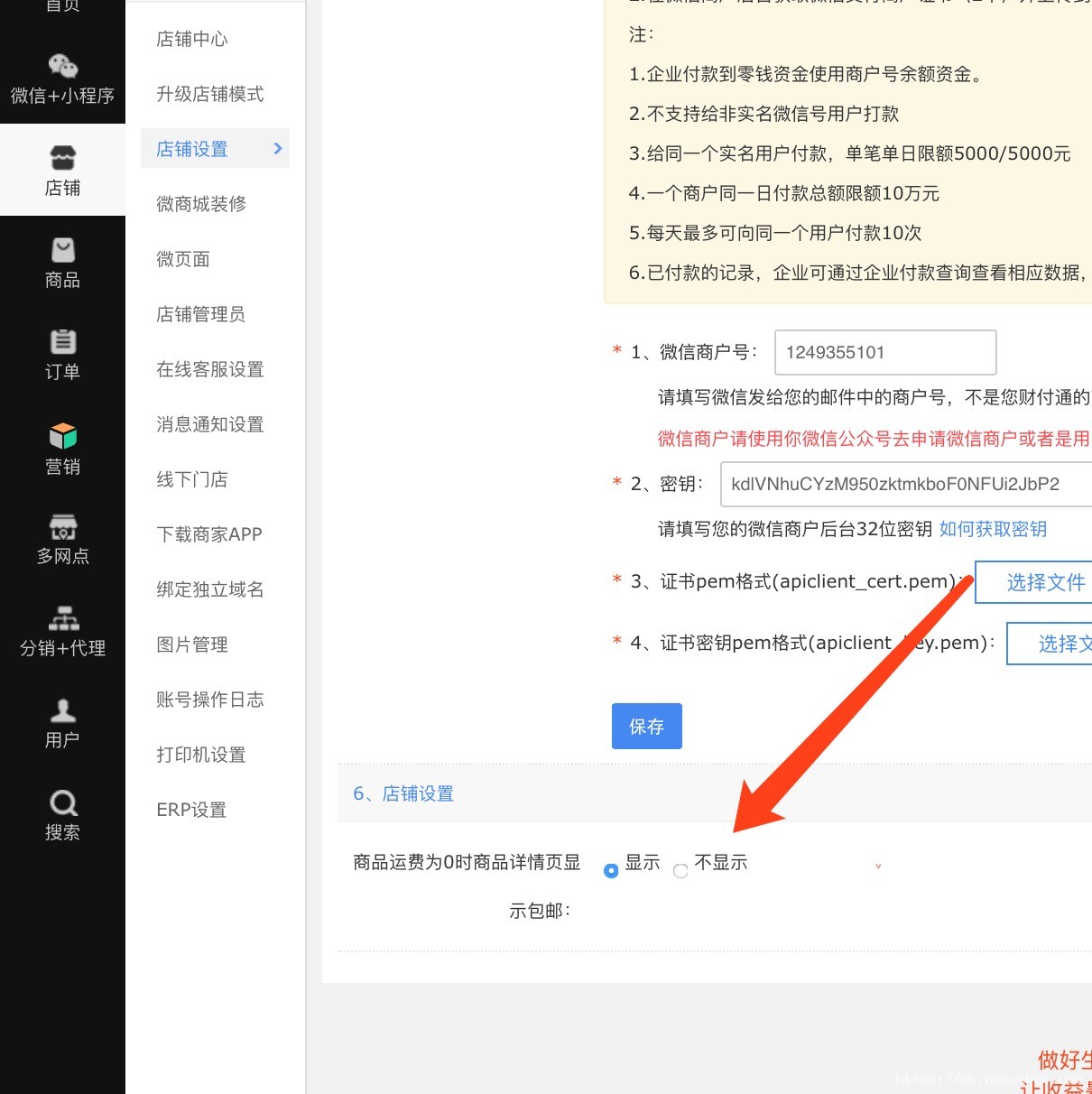Viewport: 1092px width, 1094px height.
Task: Open the 商品 products icon
Action: (x=62, y=250)
